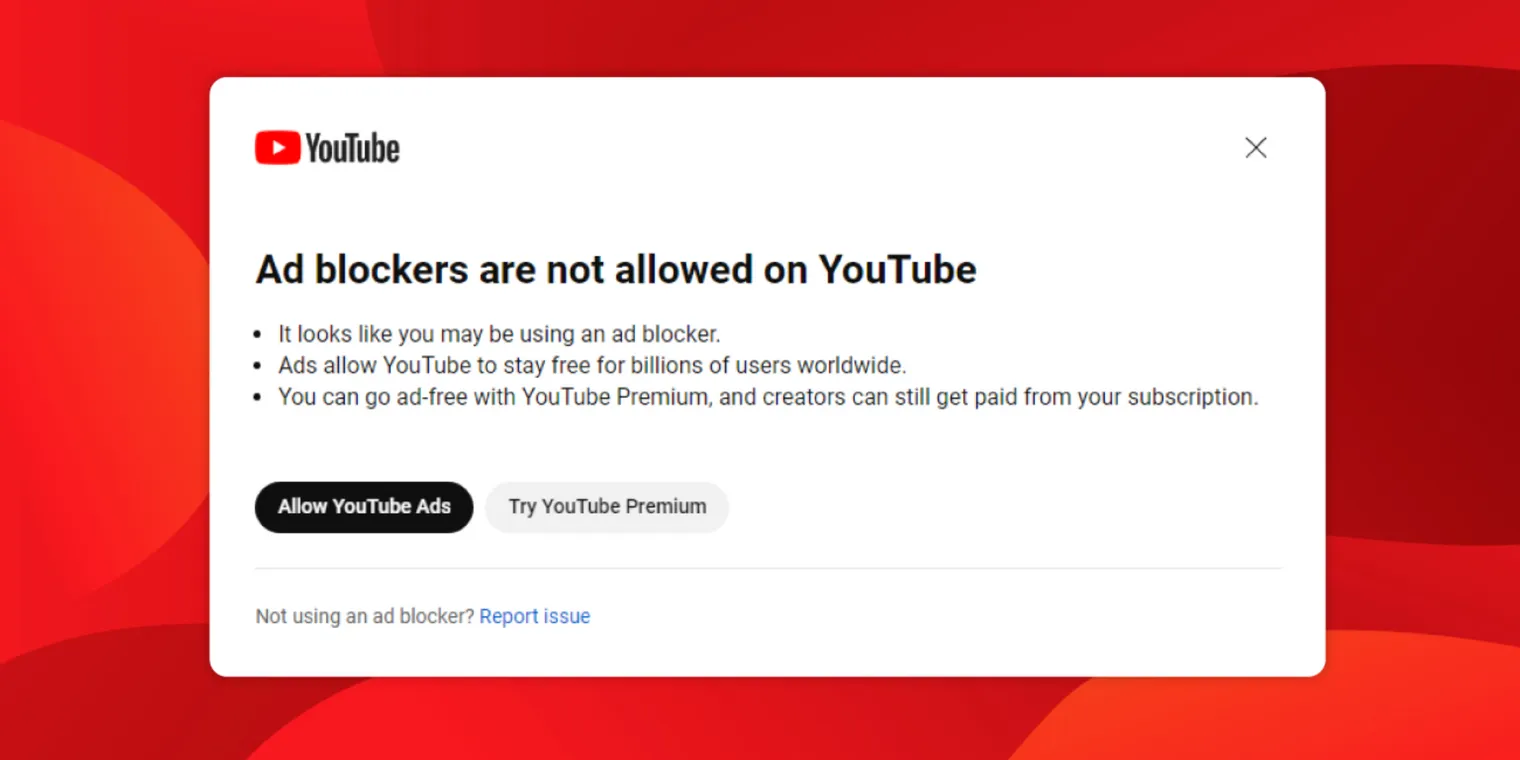
Task: Dismiss the ad blocker dialog with X
Action: tap(1255, 148)
